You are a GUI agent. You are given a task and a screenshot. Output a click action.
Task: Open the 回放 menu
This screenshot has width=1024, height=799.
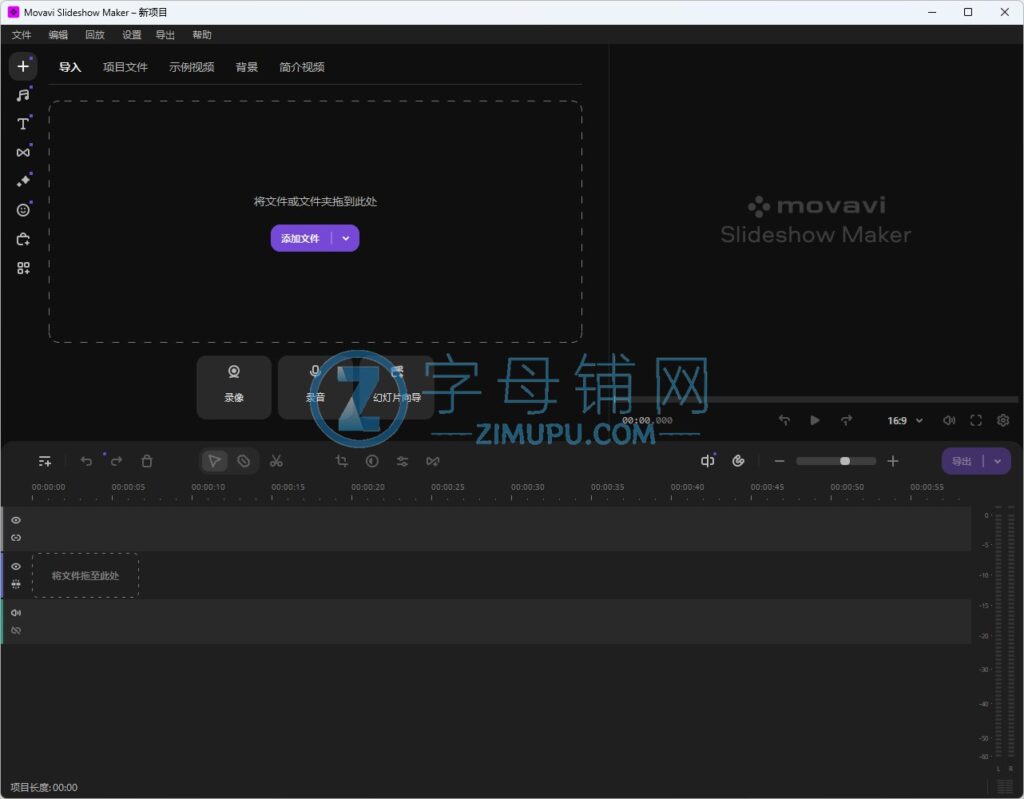coord(95,35)
